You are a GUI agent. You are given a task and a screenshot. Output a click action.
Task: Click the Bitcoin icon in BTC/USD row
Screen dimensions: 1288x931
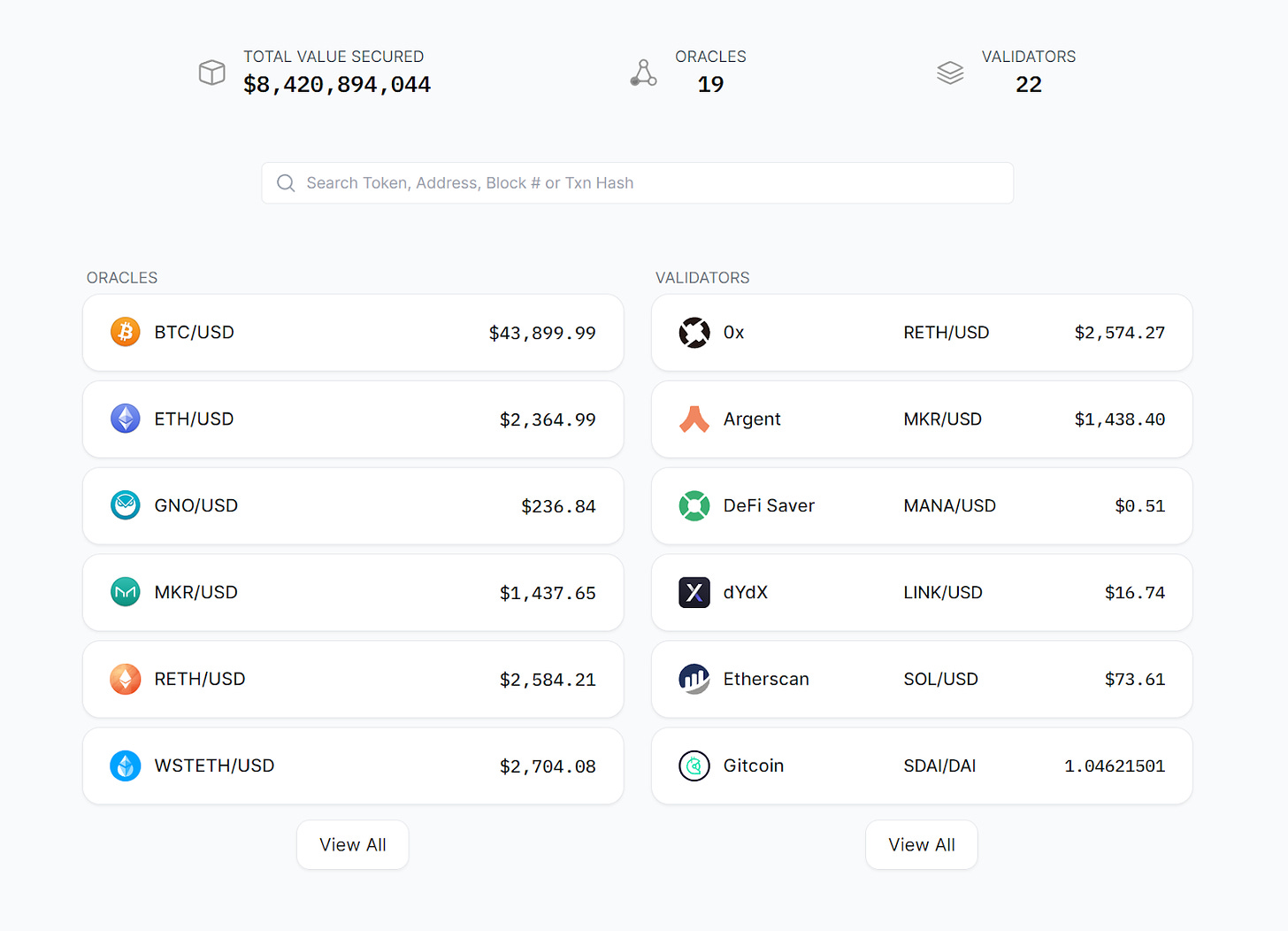click(x=126, y=332)
